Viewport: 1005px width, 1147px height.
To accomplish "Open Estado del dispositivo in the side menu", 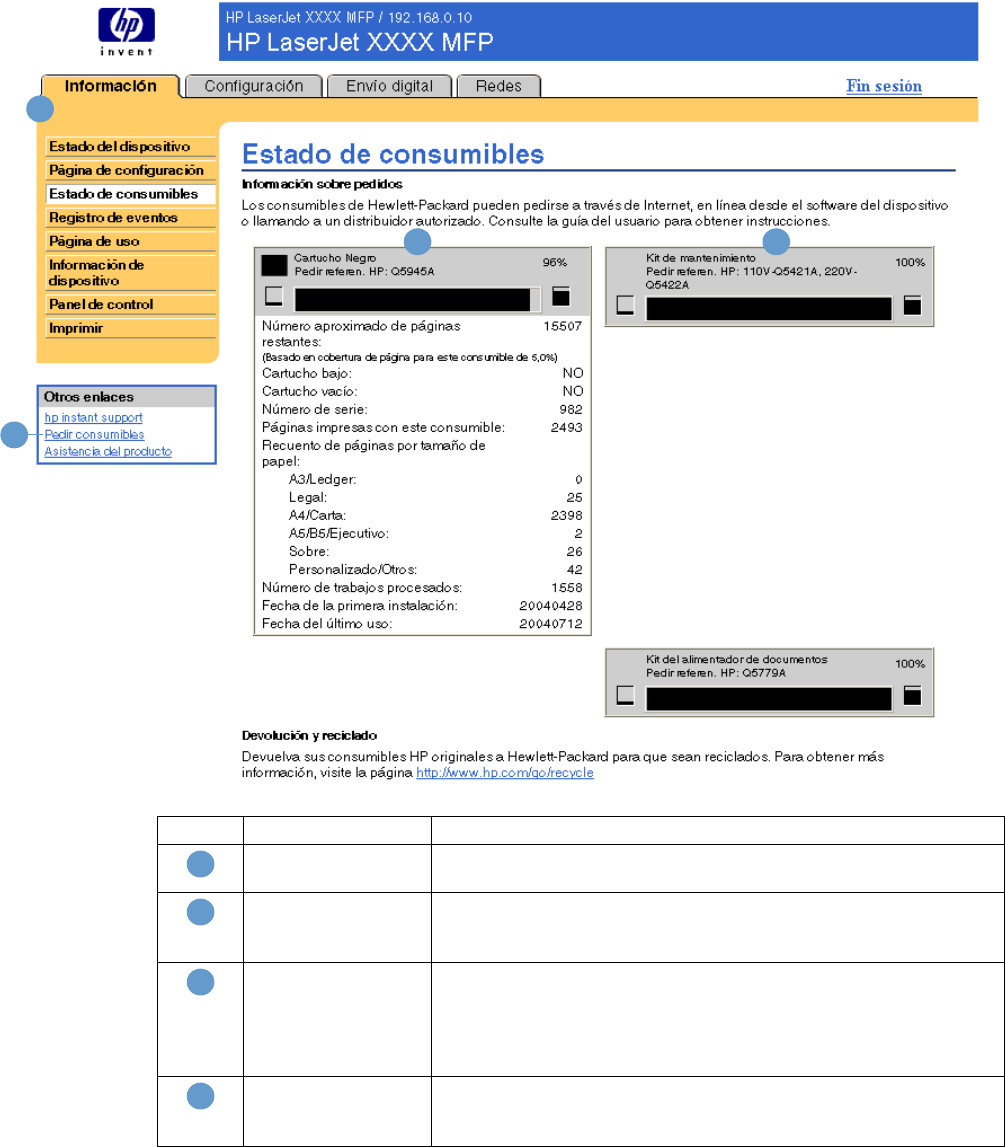I will 130,146.
